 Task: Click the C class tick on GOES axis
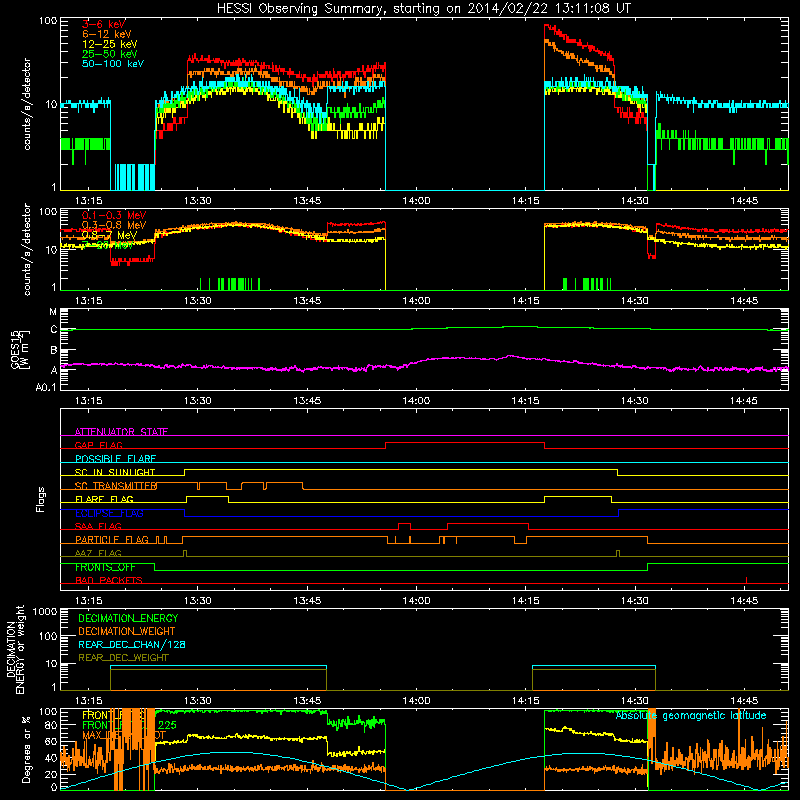54,330
